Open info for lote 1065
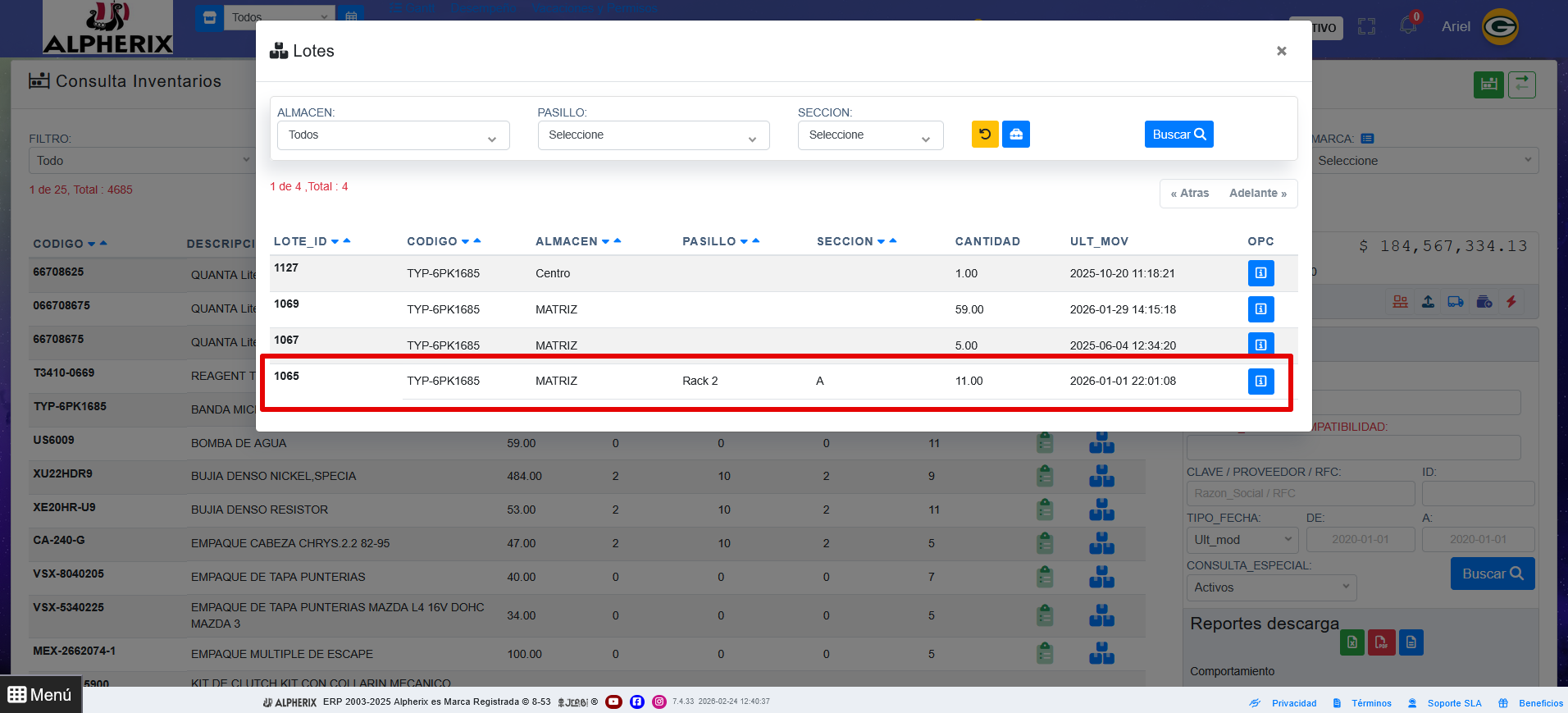Screen dimensions: 1568x713 coord(1260,381)
